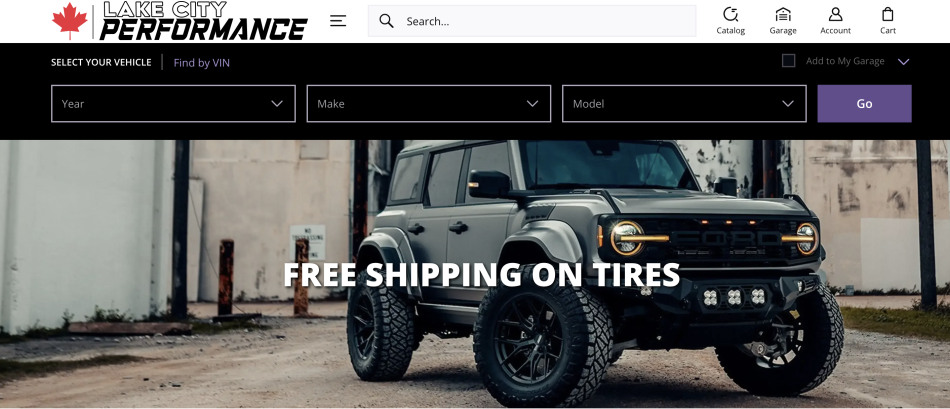The height and width of the screenshot is (409, 950).
Task: Follow the Find by VIN link
Action: [x=202, y=62]
